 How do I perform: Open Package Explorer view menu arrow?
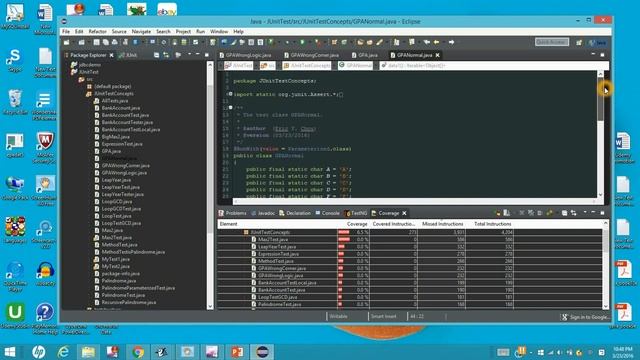click(x=189, y=55)
